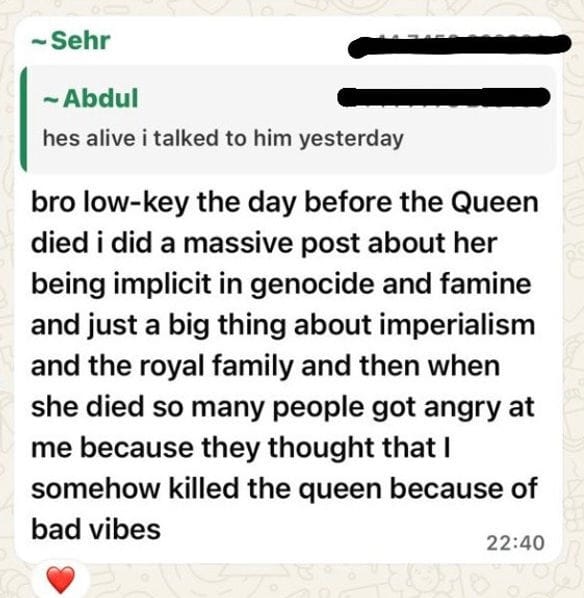The image size is (584, 598).
Task: Open quoted sender name ~Abdul
Action: click(90, 98)
